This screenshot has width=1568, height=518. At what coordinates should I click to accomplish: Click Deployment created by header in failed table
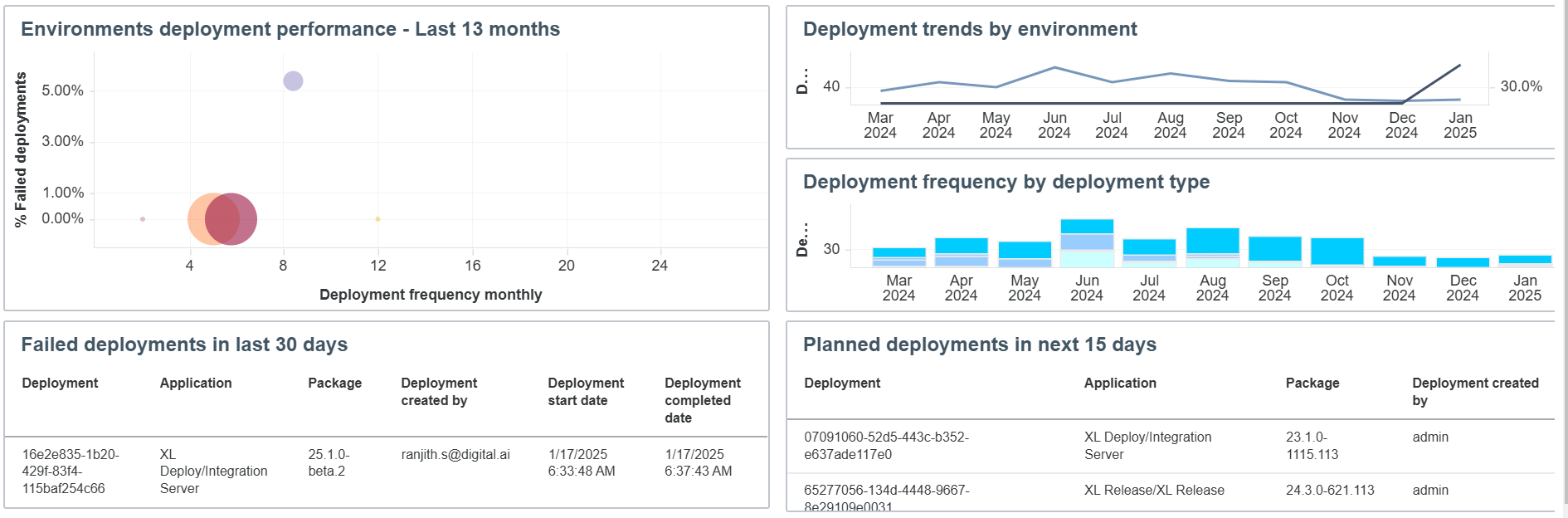tap(439, 392)
